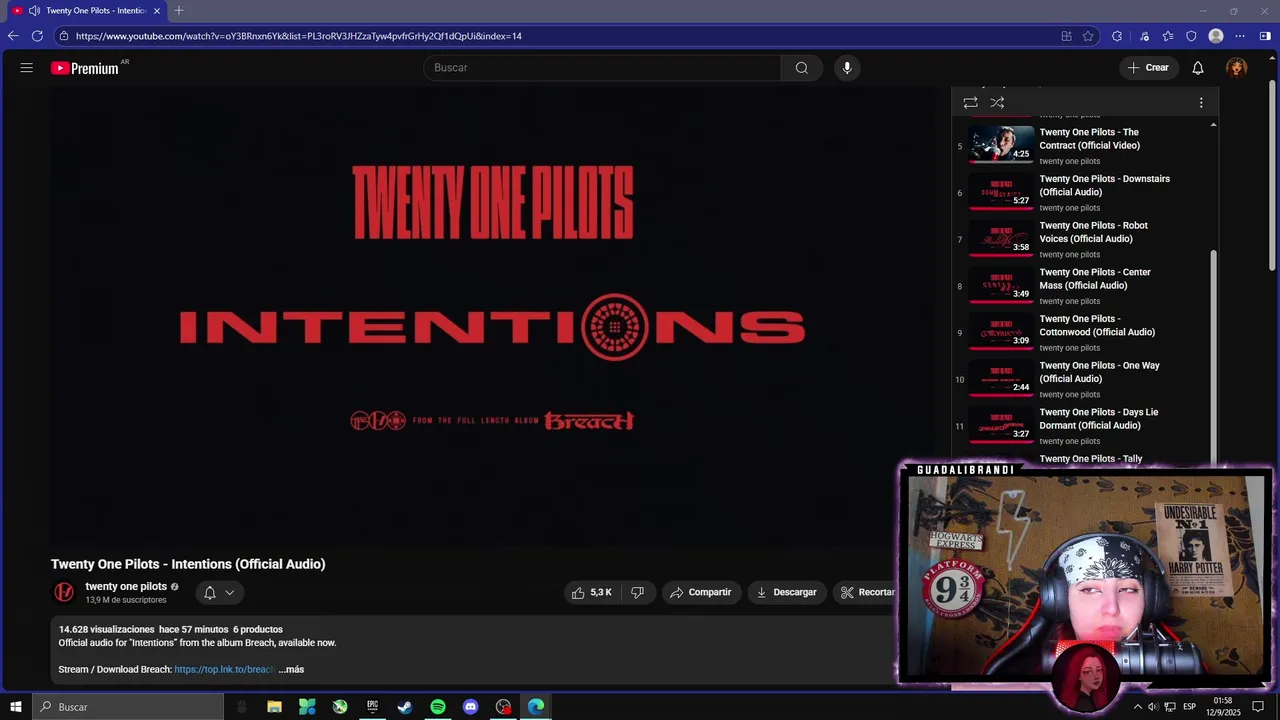Image resolution: width=1280 pixels, height=720 pixels.
Task: Open Spotify from taskbar
Action: point(438,707)
